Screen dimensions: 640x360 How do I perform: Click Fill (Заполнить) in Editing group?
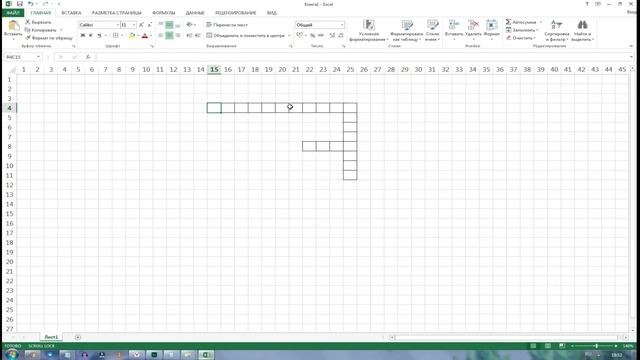pos(522,30)
